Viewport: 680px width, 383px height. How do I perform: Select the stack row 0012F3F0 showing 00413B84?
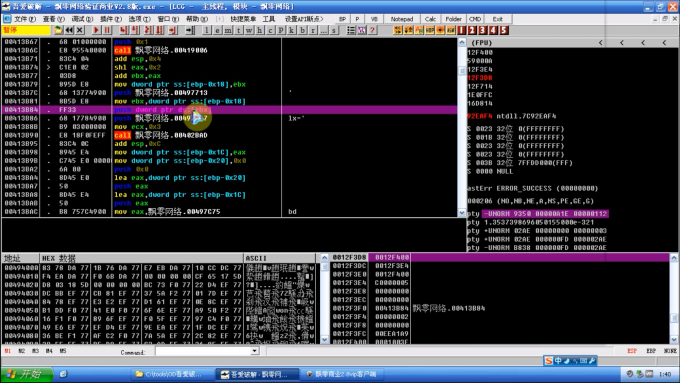(x=499, y=308)
